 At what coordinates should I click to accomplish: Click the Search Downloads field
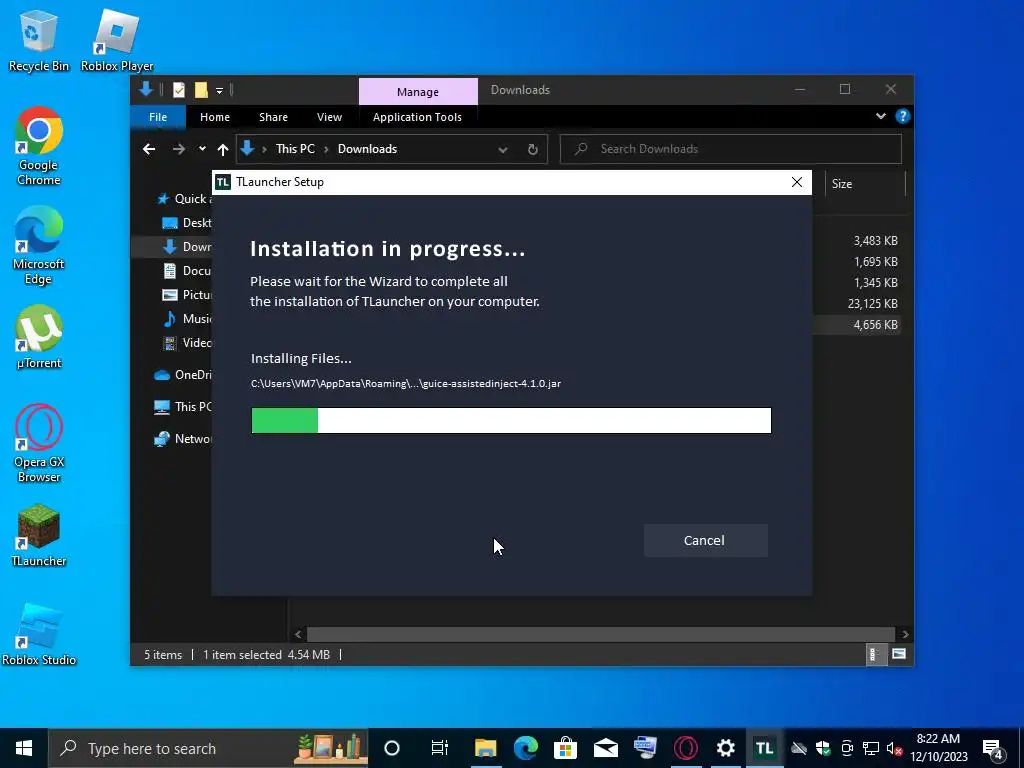(x=731, y=149)
